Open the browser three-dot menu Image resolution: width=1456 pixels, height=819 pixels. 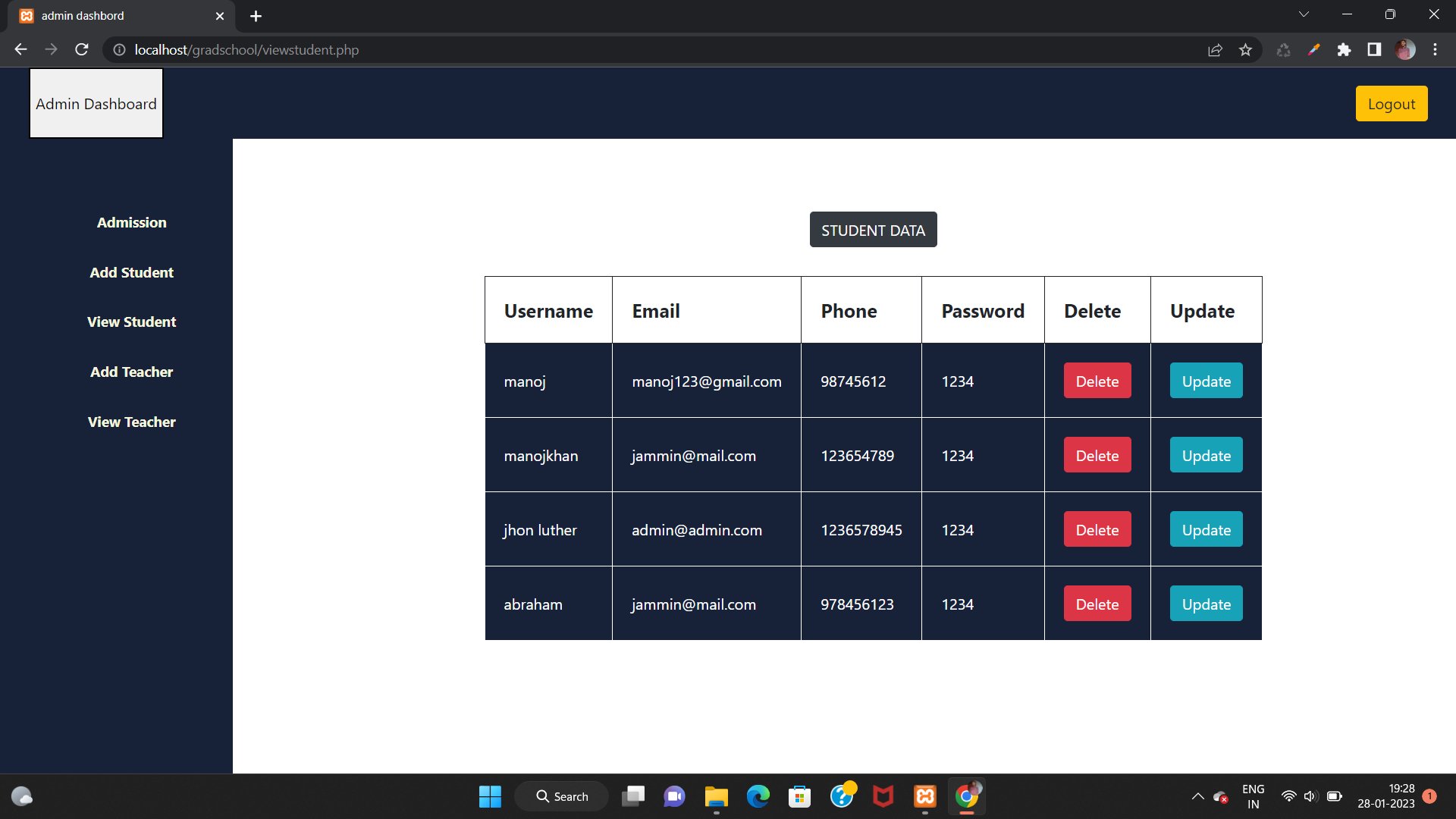pyautogui.click(x=1436, y=49)
